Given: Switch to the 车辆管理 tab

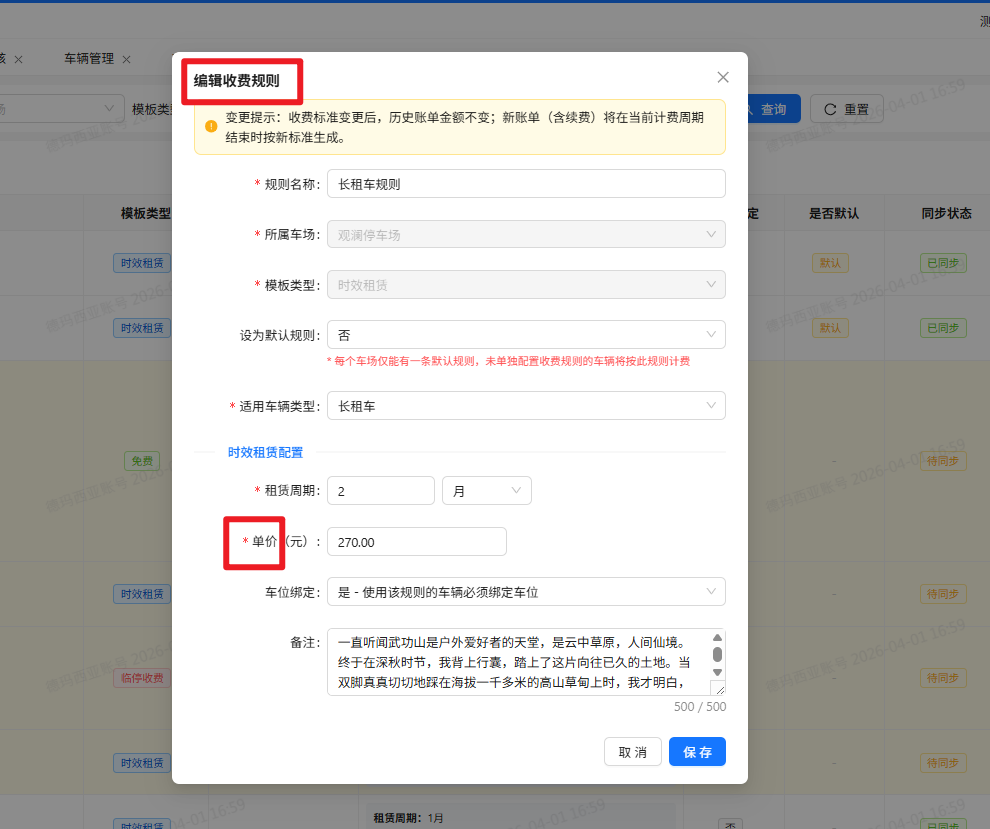Looking at the screenshot, I should point(90,59).
